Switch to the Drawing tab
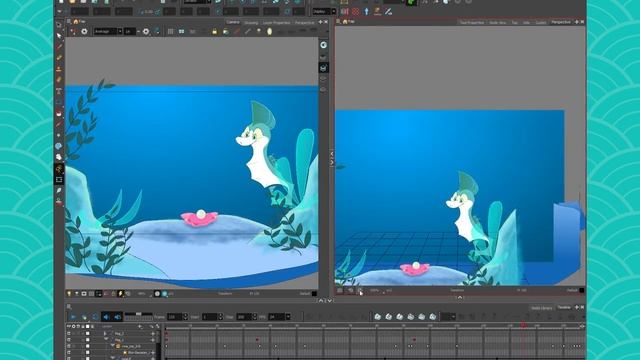 coord(251,23)
